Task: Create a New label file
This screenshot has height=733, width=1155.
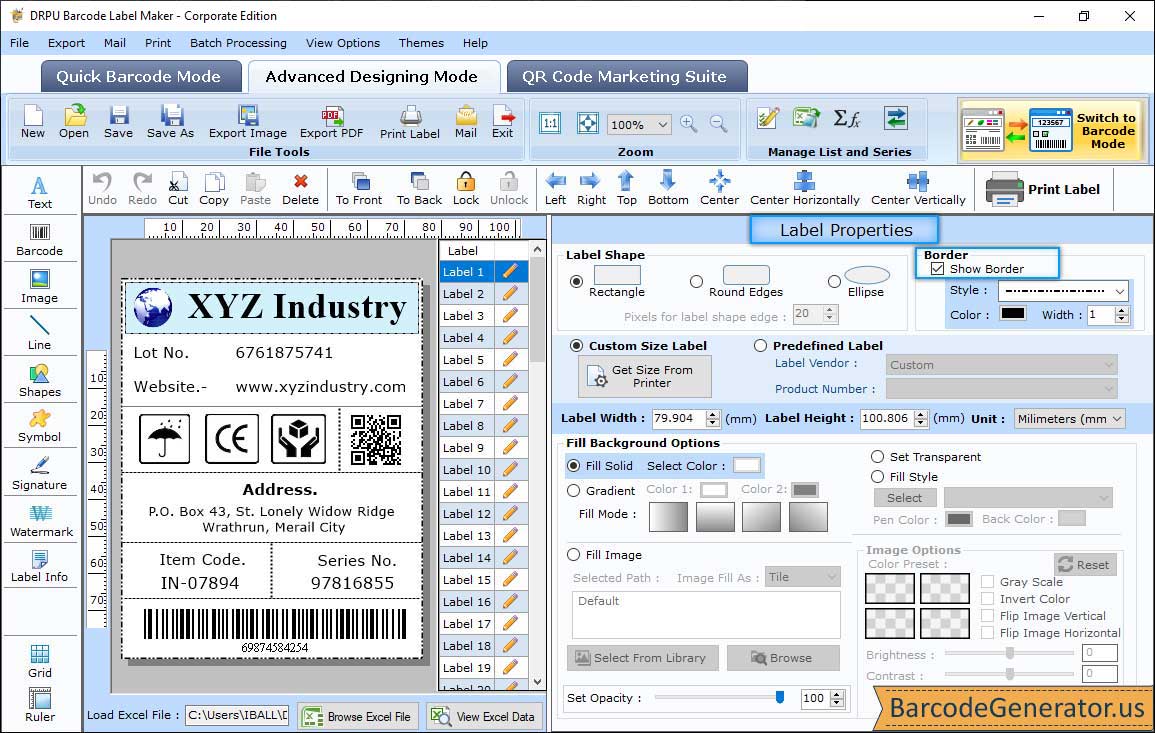Action: click(x=32, y=122)
